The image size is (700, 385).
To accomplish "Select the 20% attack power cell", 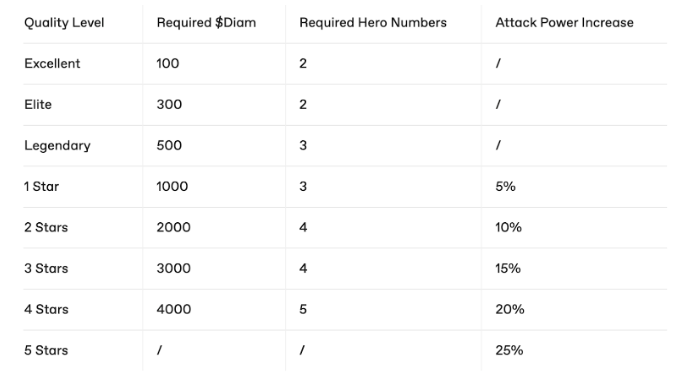I will [510, 309].
